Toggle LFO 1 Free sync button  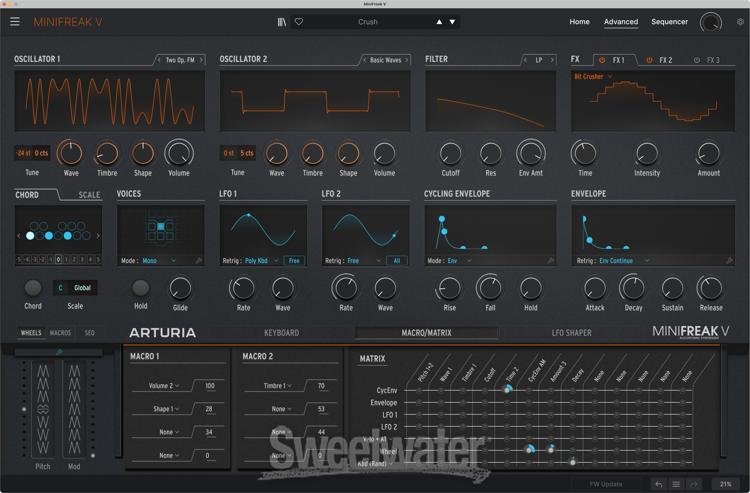[x=294, y=261]
